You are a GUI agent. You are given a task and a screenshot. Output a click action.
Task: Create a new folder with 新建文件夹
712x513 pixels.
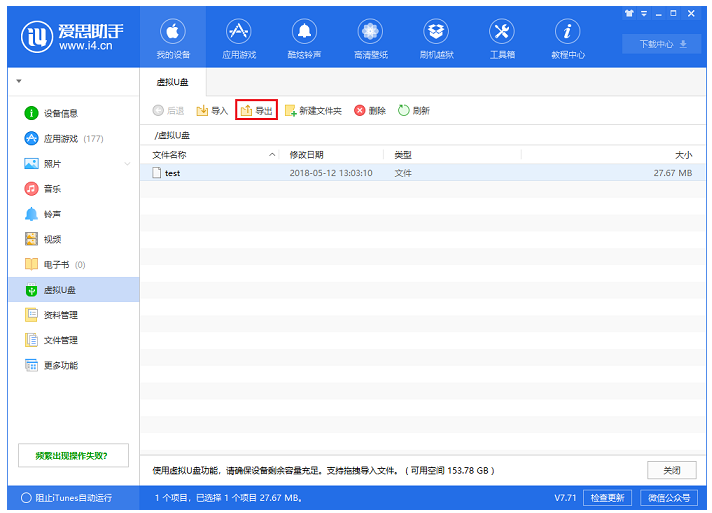coord(313,110)
